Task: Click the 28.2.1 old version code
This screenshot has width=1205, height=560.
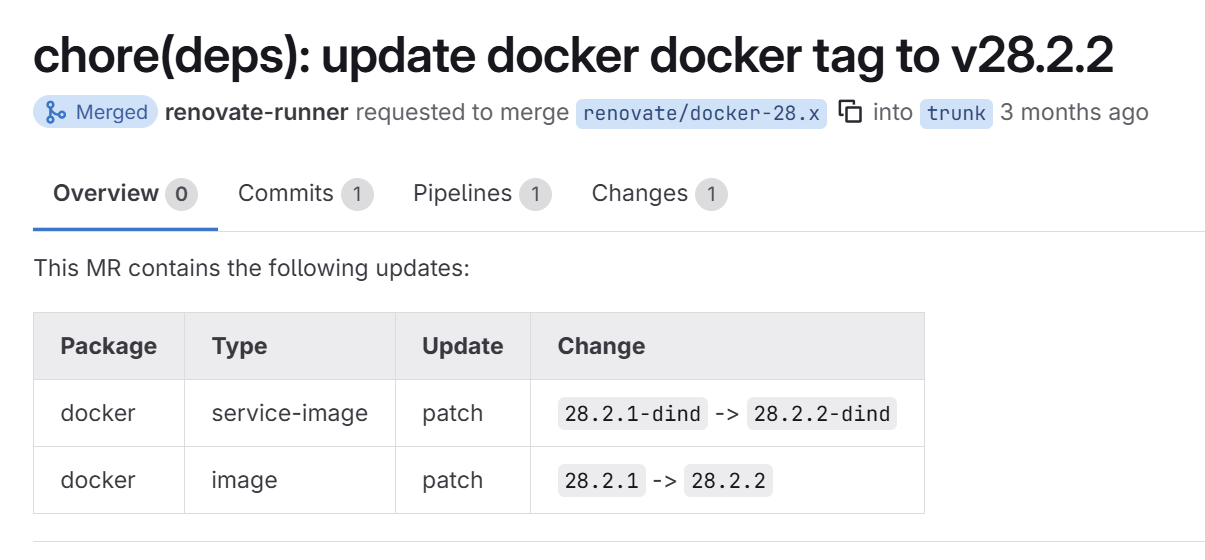Action: (601, 481)
